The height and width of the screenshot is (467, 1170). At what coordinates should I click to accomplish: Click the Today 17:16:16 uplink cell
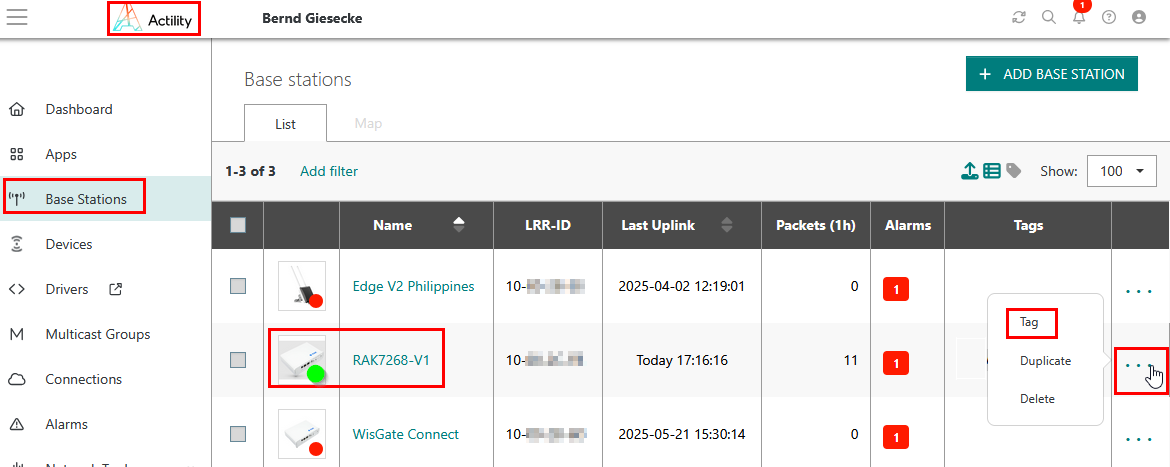(682, 360)
